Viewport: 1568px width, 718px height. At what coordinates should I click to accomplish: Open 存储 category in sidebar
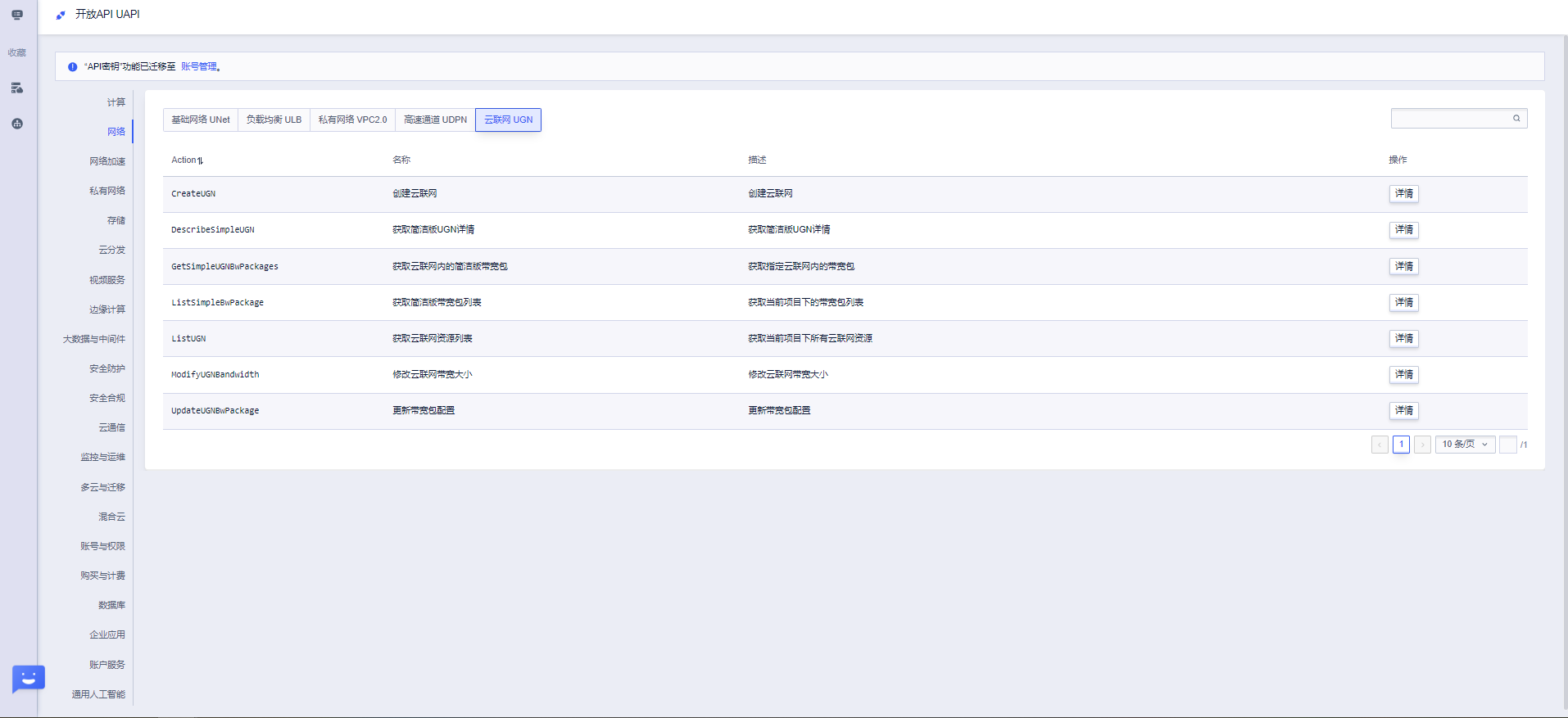tap(116, 220)
